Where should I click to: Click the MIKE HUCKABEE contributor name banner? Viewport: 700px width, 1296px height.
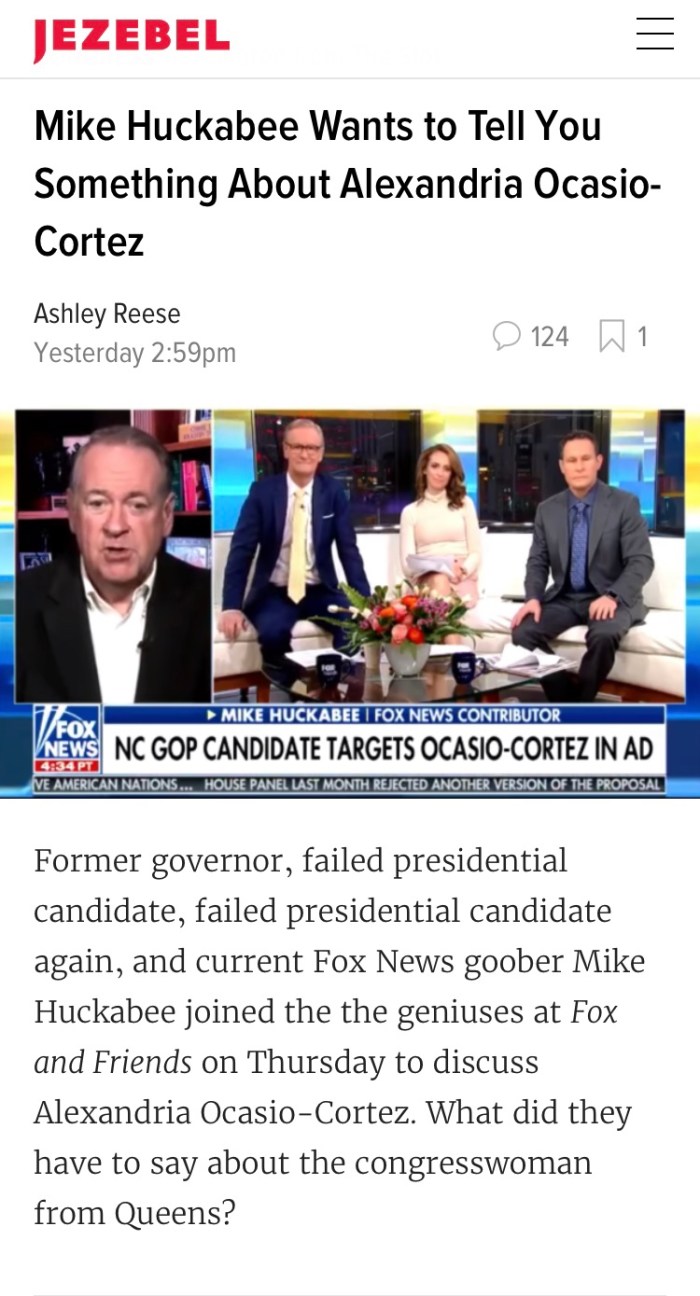(x=383, y=715)
